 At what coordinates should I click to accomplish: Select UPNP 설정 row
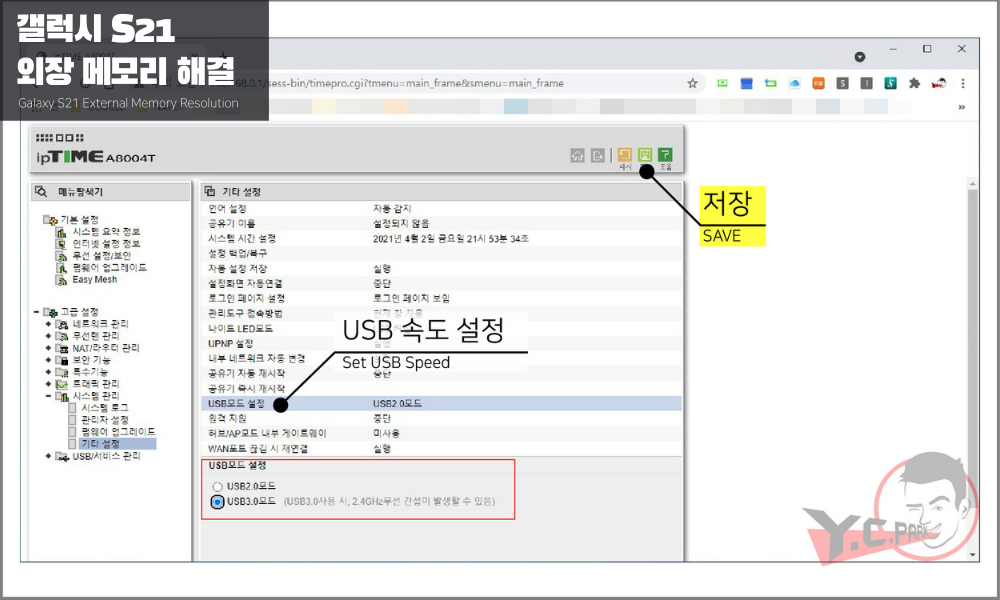point(443,343)
